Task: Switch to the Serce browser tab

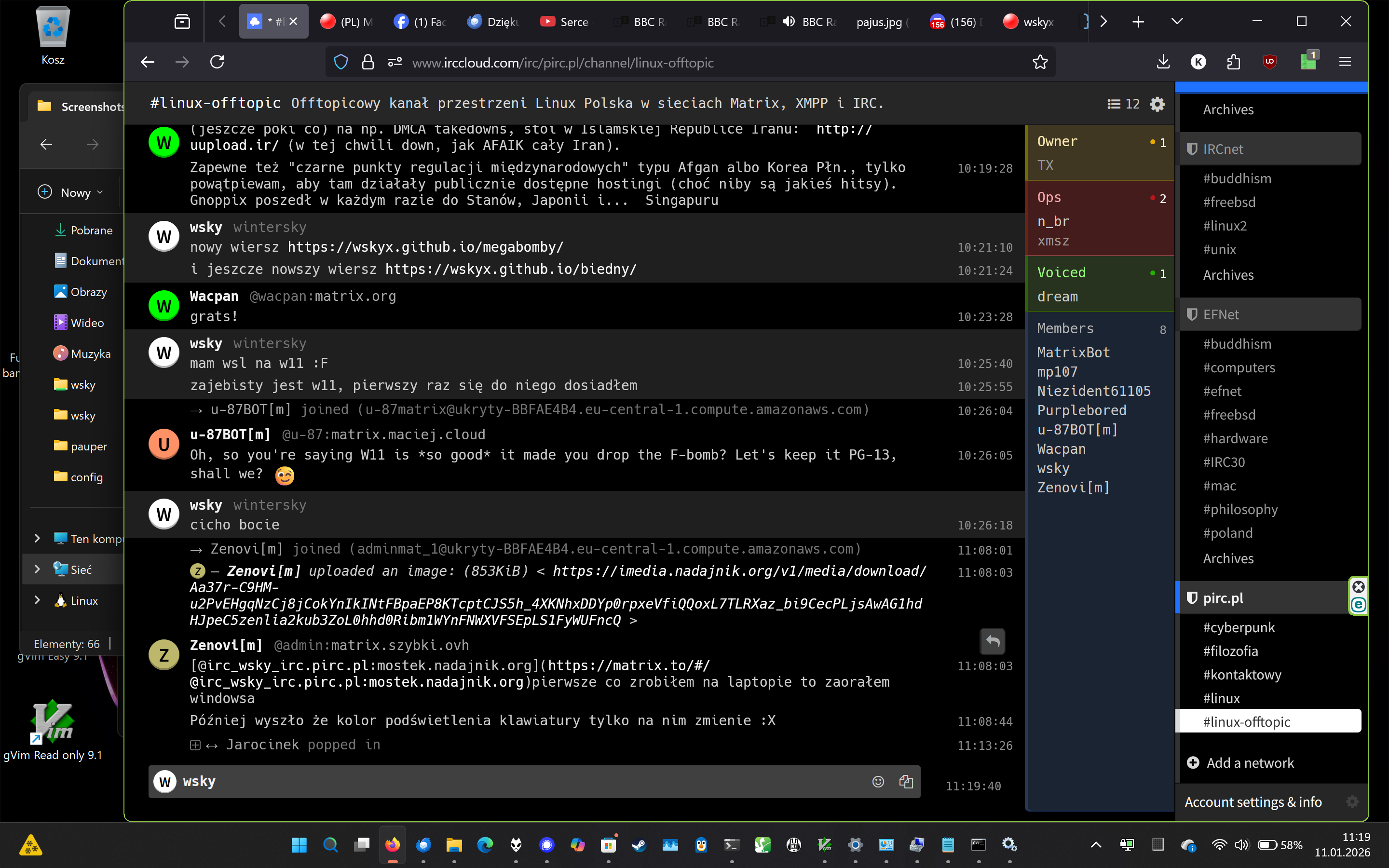Action: tap(564, 22)
